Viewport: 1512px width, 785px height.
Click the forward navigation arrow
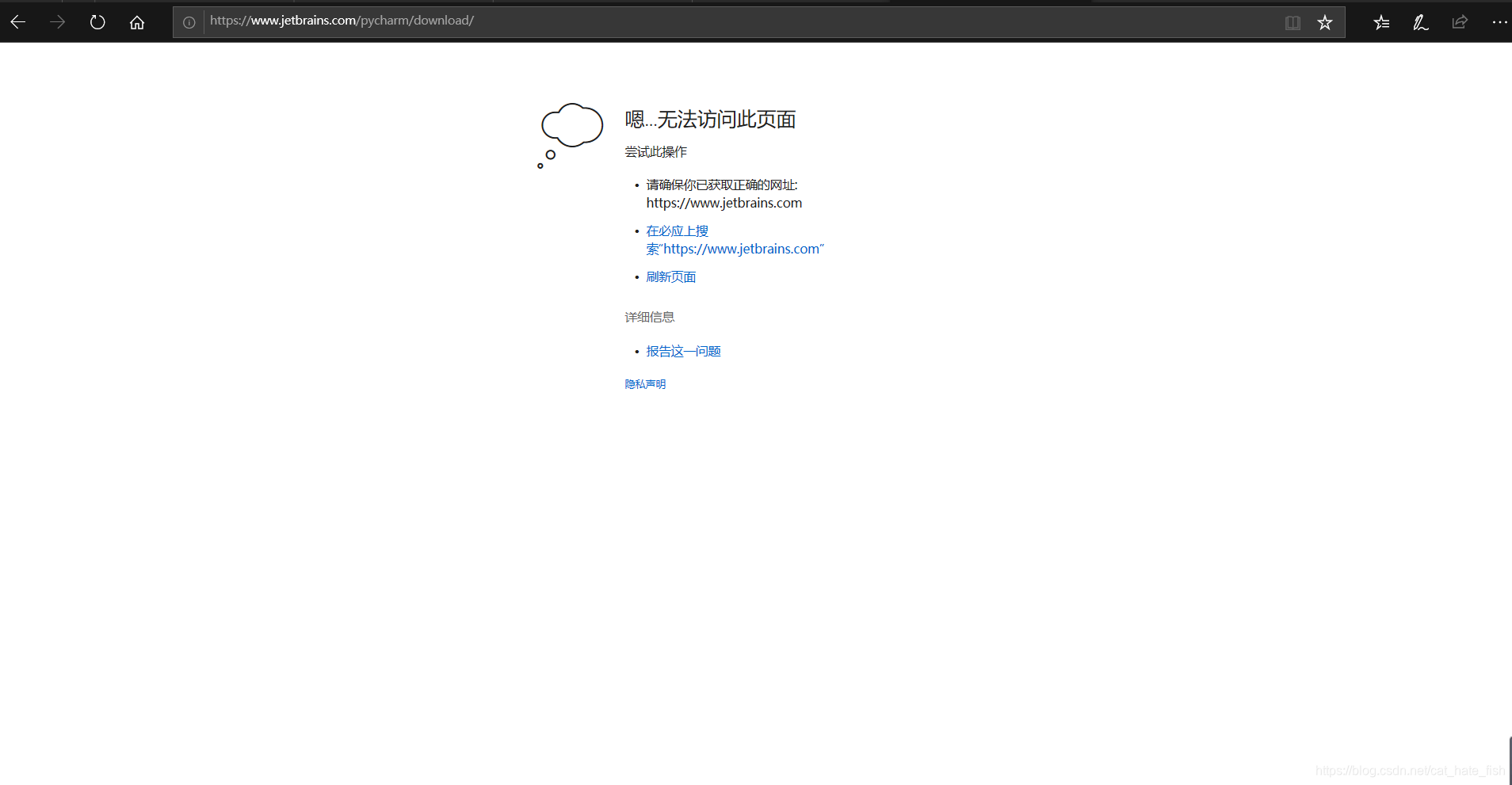pos(57,21)
